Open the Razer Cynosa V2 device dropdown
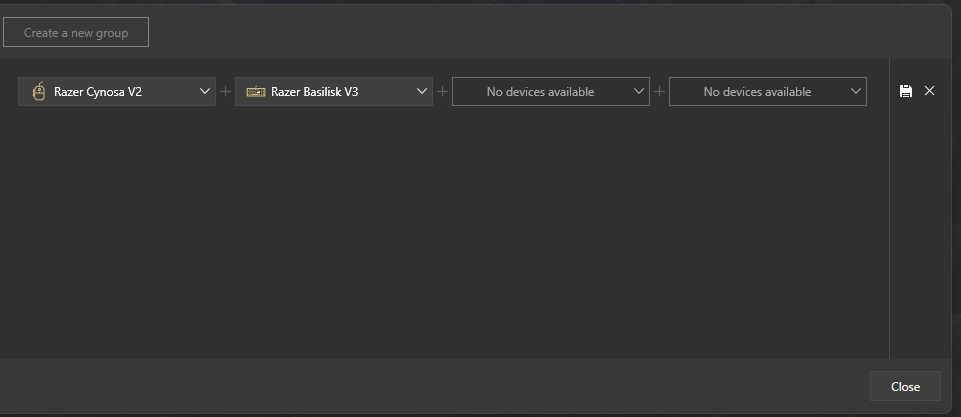 click(110, 92)
